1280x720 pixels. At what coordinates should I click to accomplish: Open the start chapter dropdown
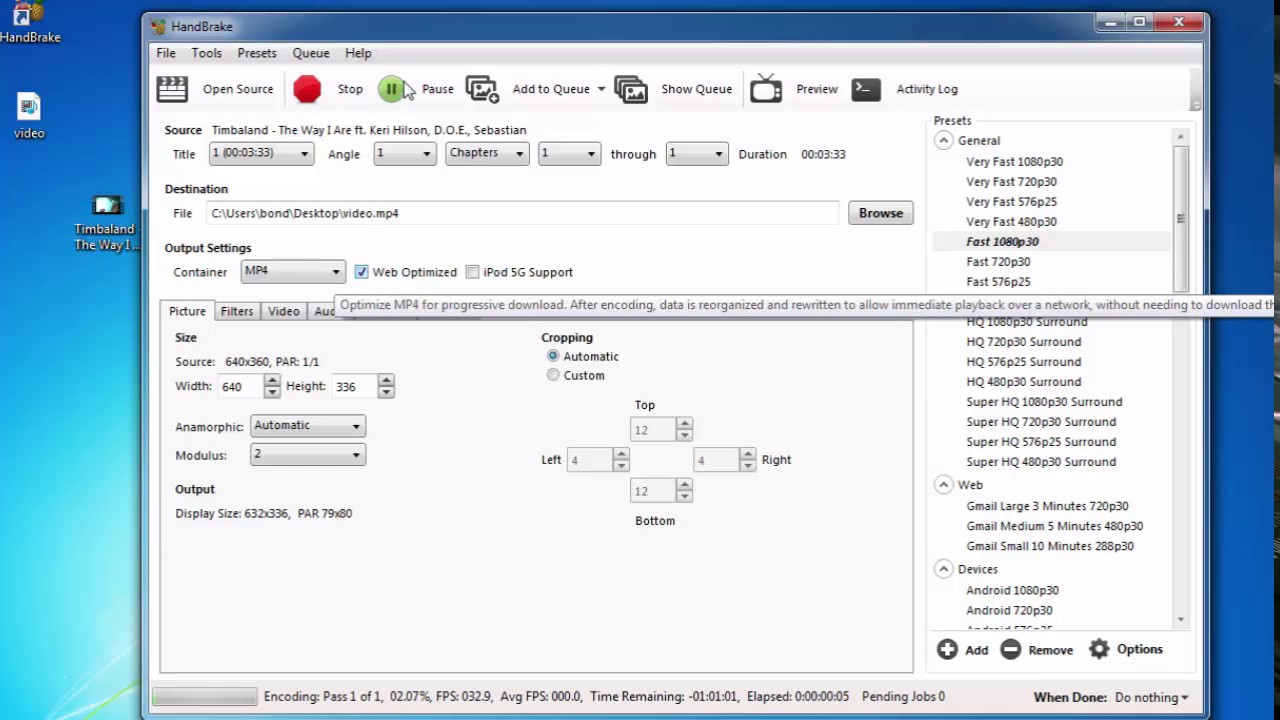[x=568, y=153]
